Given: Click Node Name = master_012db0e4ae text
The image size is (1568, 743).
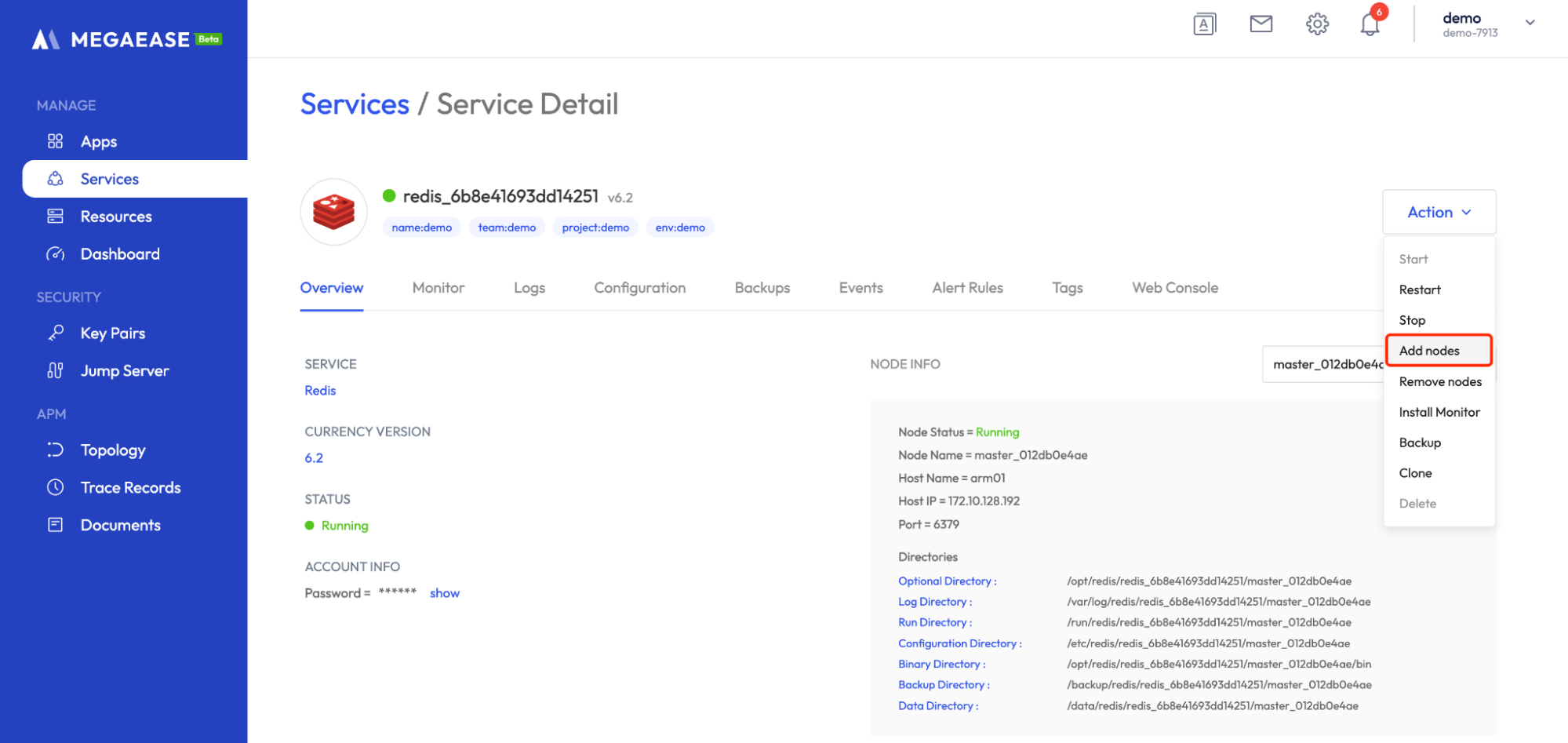Looking at the screenshot, I should [x=993, y=455].
